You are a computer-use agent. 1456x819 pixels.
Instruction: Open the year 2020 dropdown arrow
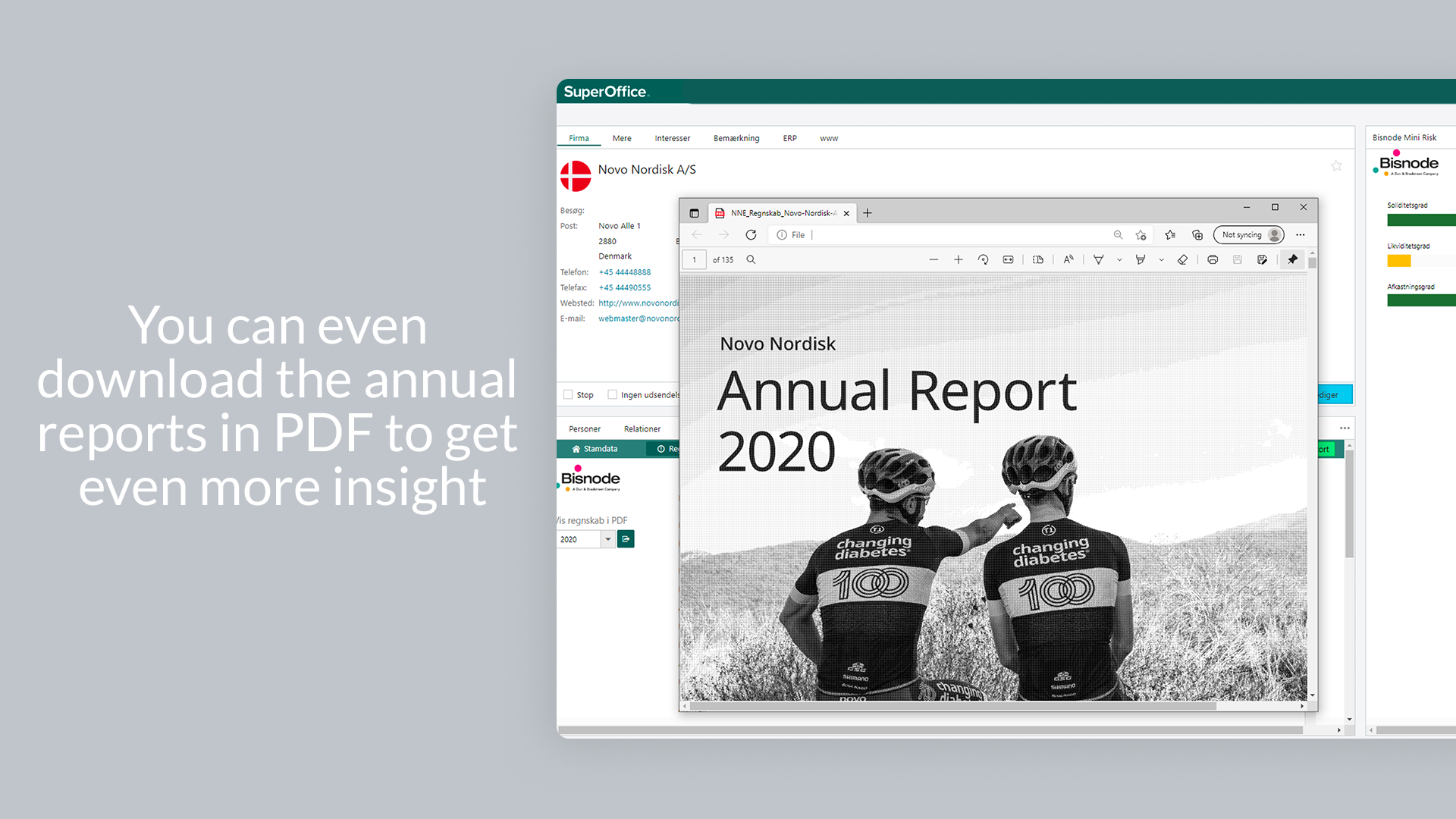coord(607,539)
